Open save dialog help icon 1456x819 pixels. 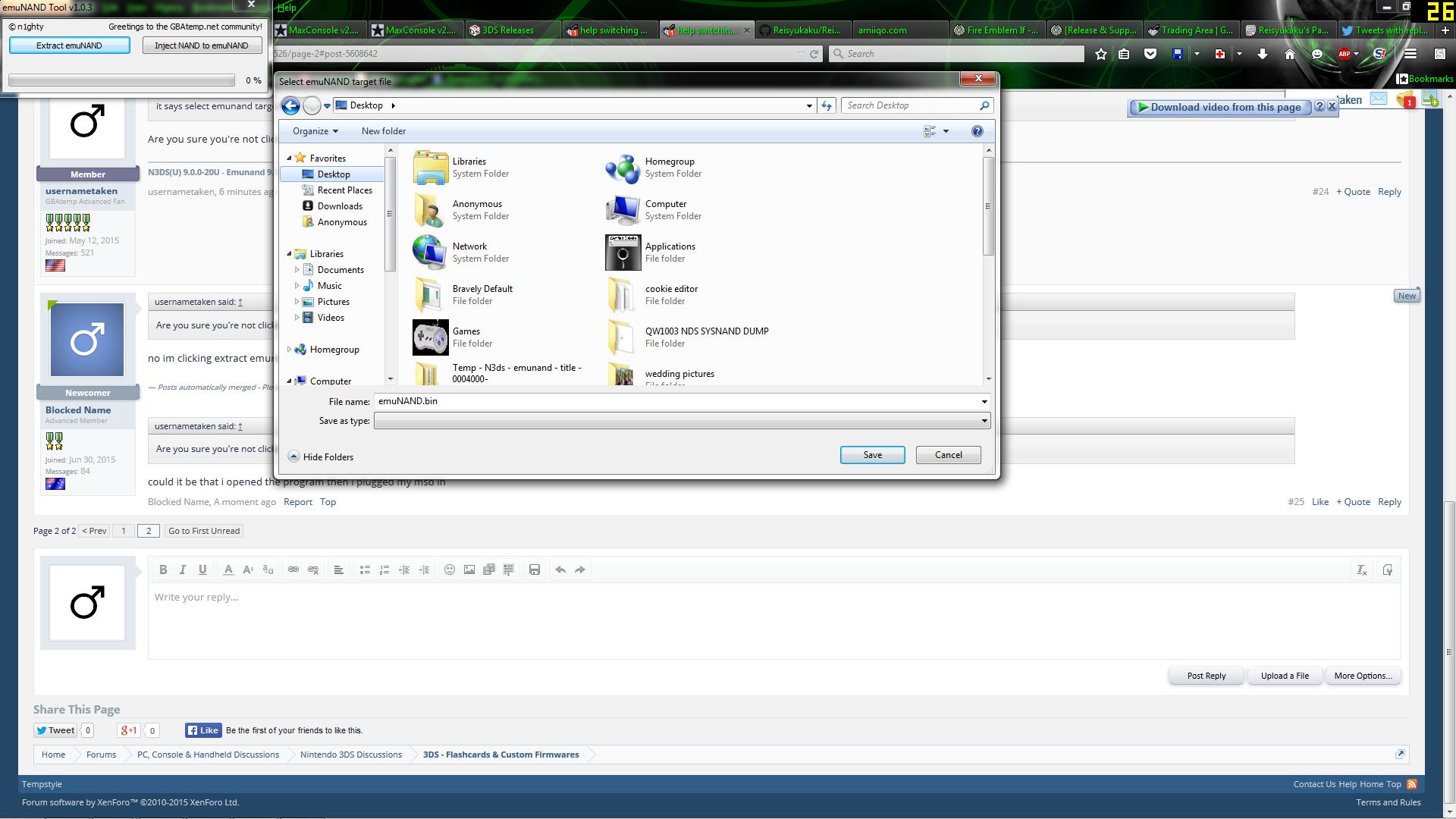[977, 131]
